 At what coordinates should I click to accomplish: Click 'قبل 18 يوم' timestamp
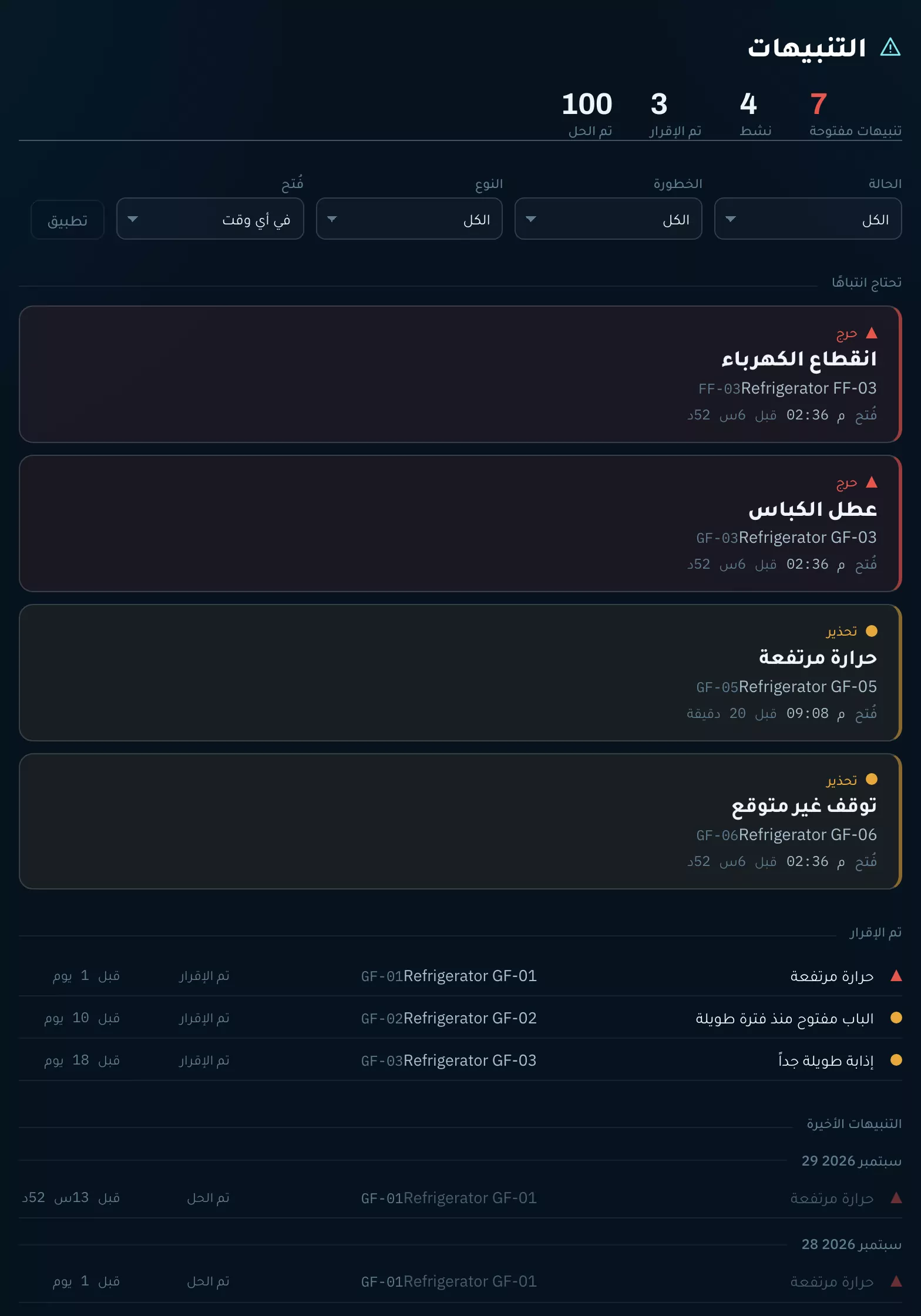point(82,1060)
